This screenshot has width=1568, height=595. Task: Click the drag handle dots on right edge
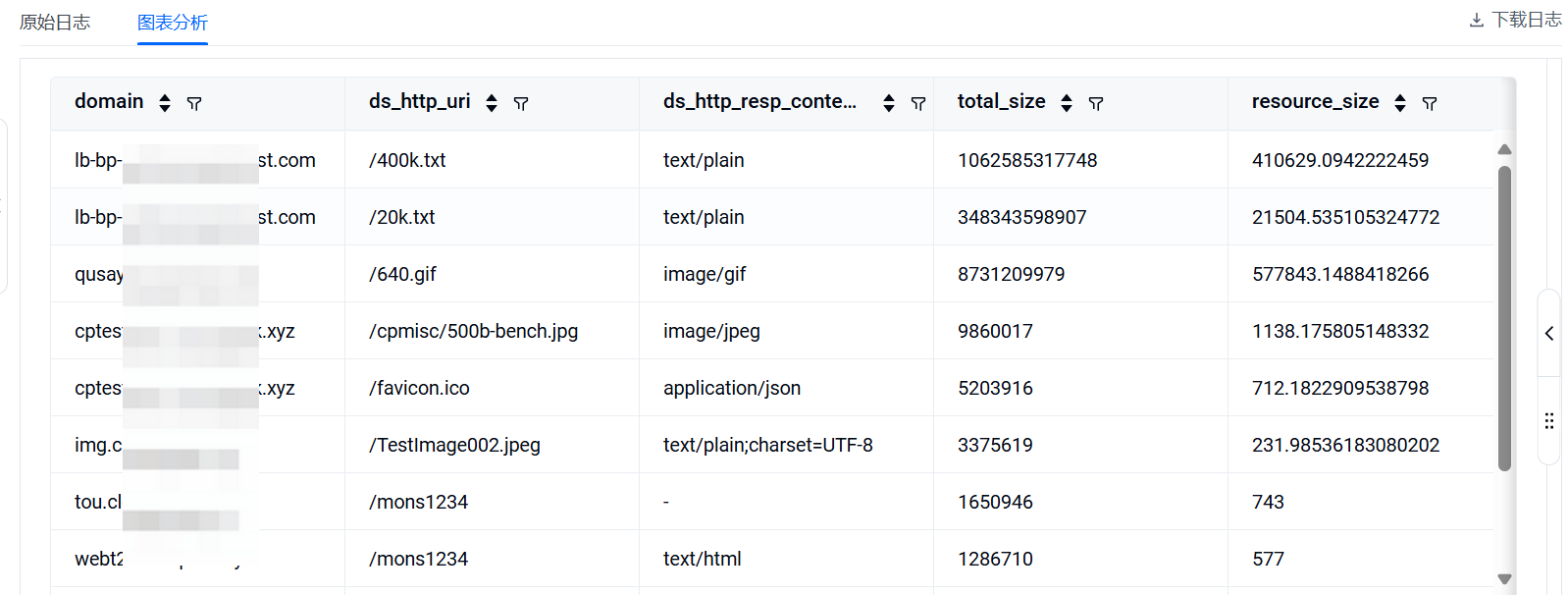point(1549,421)
